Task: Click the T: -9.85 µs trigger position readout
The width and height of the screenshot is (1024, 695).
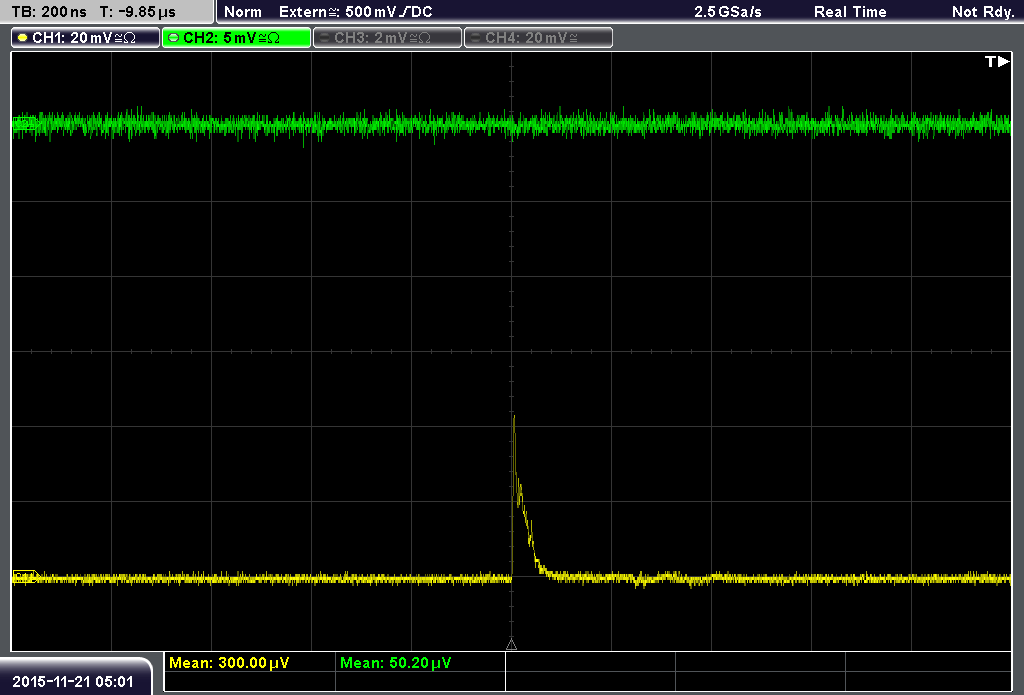Action: point(138,12)
